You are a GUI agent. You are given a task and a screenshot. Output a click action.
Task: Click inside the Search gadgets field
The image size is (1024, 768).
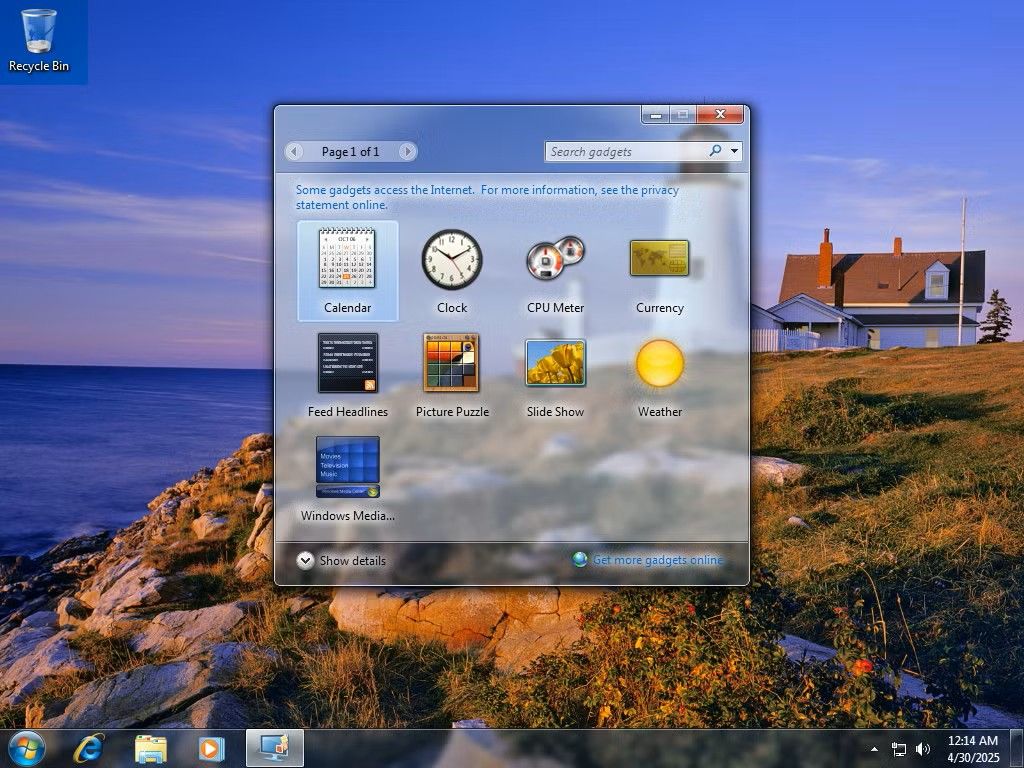point(620,151)
